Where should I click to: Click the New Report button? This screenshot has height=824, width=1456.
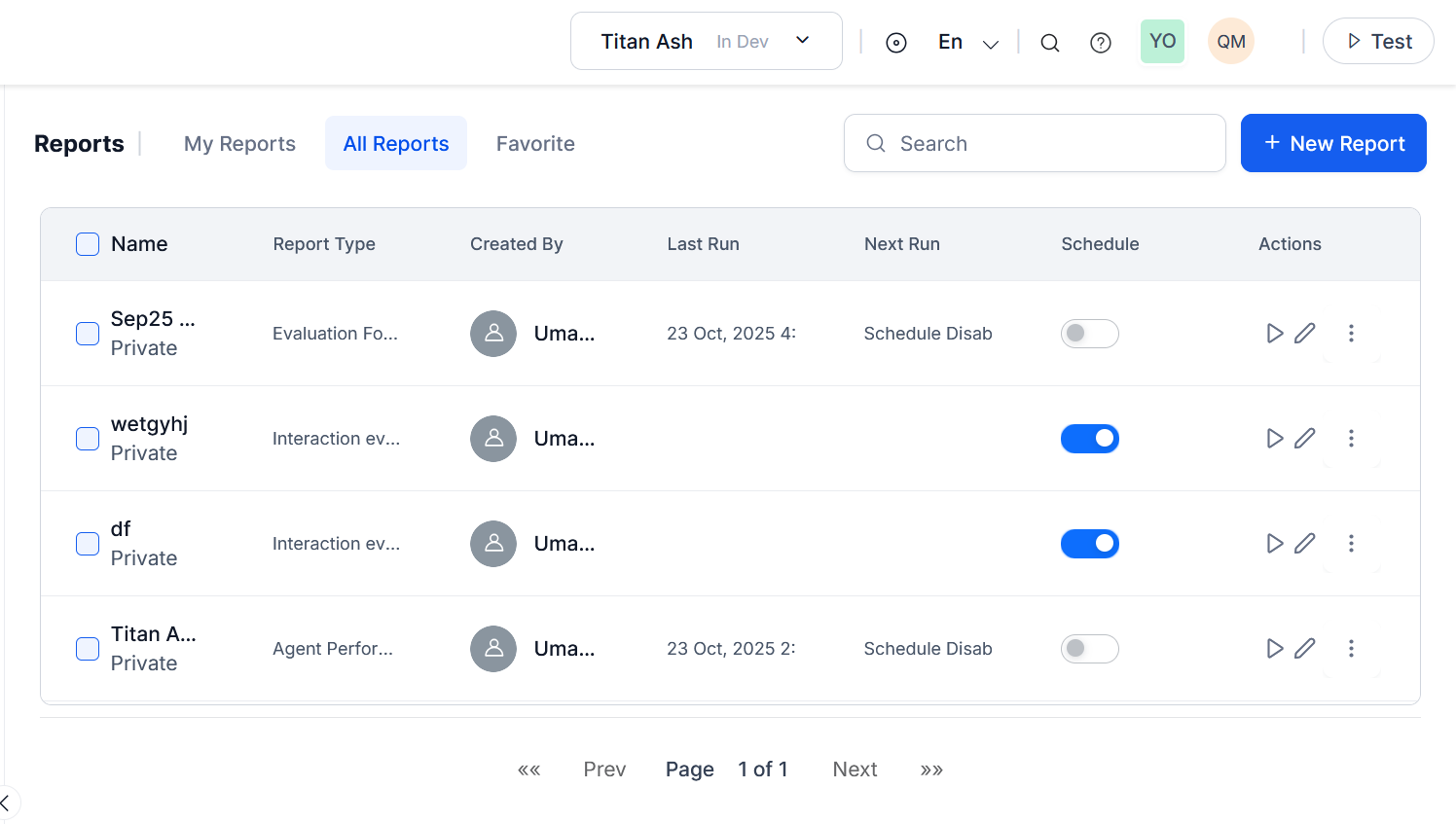click(1332, 143)
